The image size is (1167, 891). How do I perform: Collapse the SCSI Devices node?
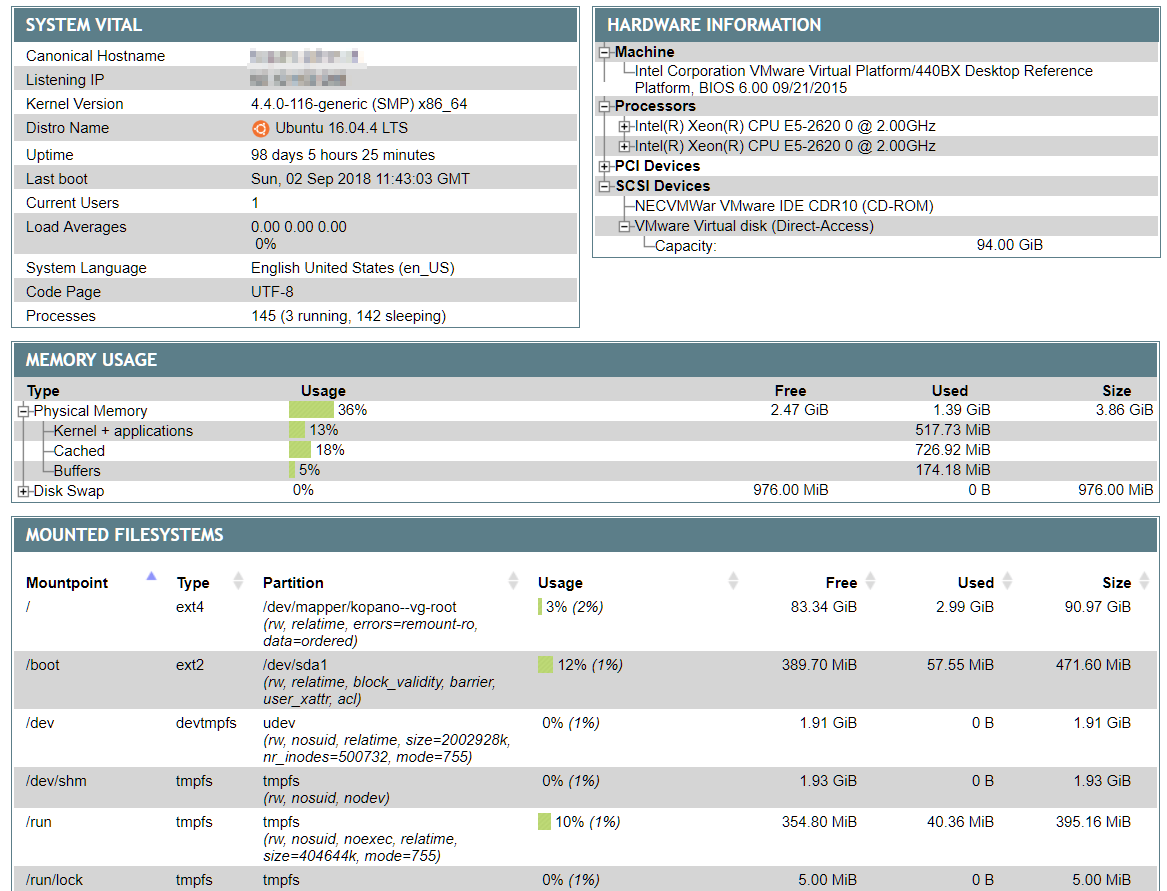pyautogui.click(x=605, y=186)
